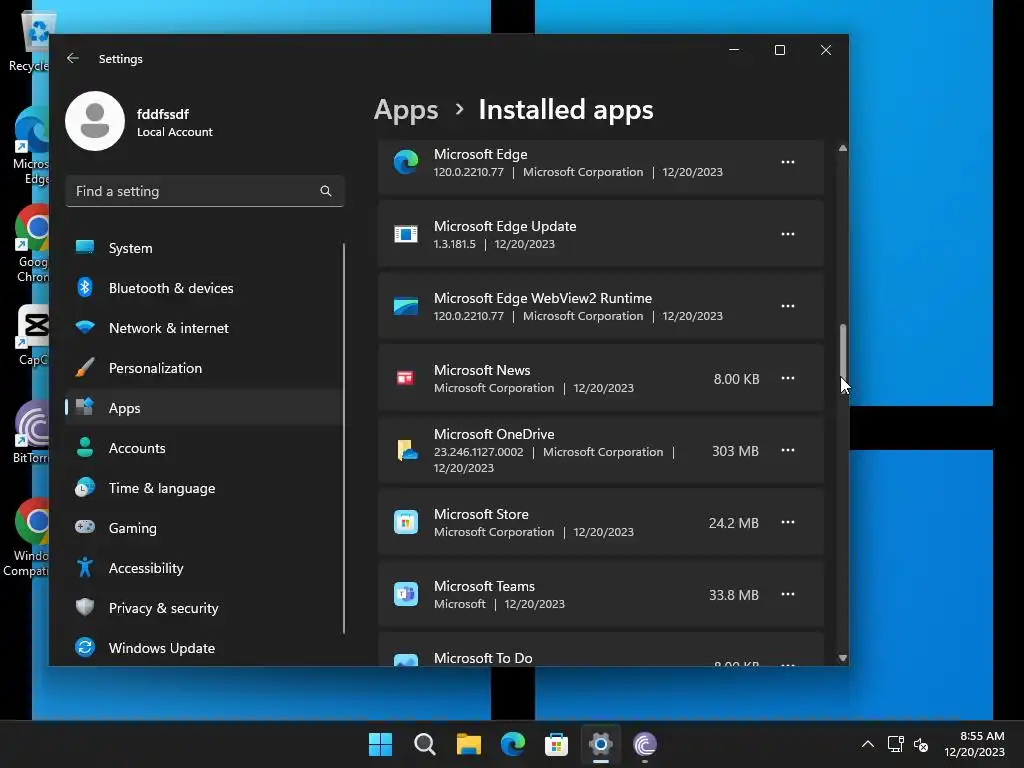Click the 33.8 MB size value
Screen dimensions: 1024x768
coord(733,594)
